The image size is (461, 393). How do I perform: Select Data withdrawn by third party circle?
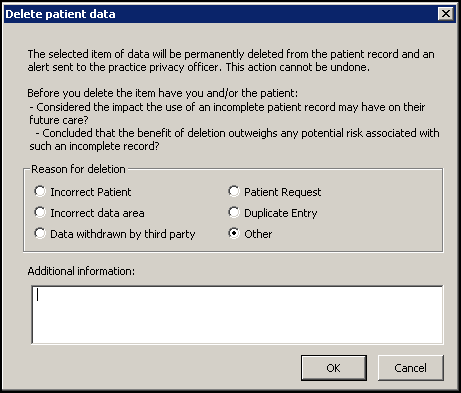pos(40,233)
